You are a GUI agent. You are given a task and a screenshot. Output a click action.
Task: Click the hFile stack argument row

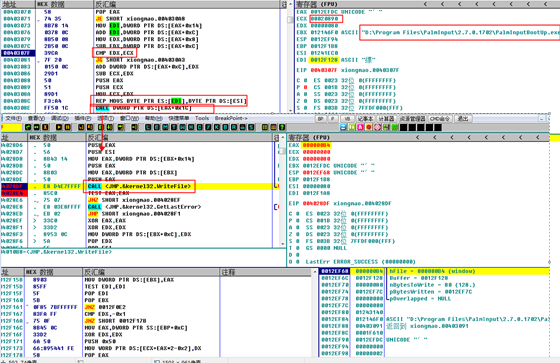click(x=434, y=271)
